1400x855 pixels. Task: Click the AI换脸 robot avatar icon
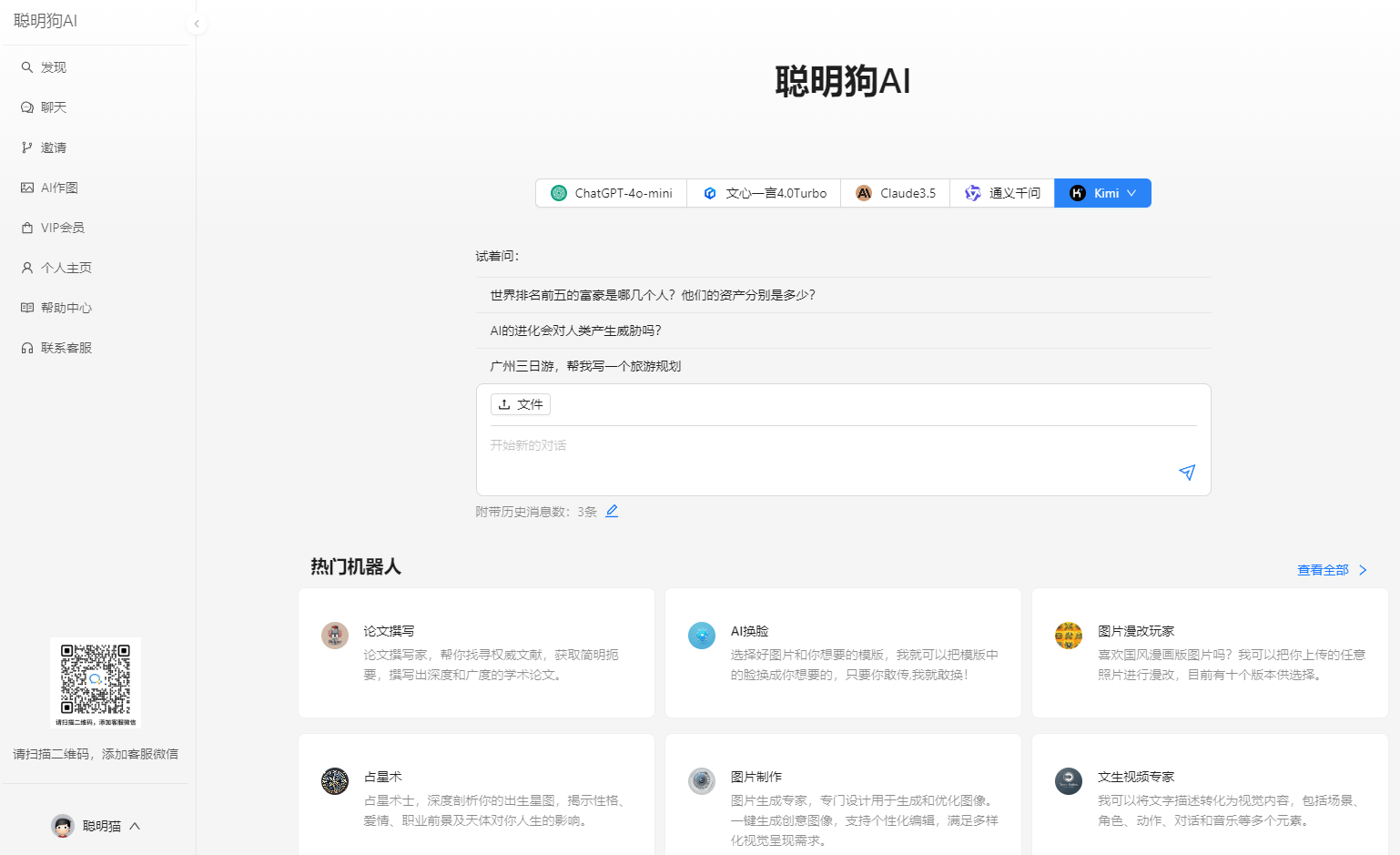(701, 636)
